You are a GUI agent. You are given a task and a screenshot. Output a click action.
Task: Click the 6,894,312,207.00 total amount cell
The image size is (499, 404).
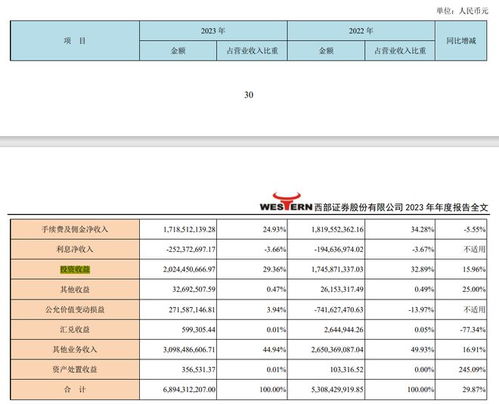tap(189, 389)
